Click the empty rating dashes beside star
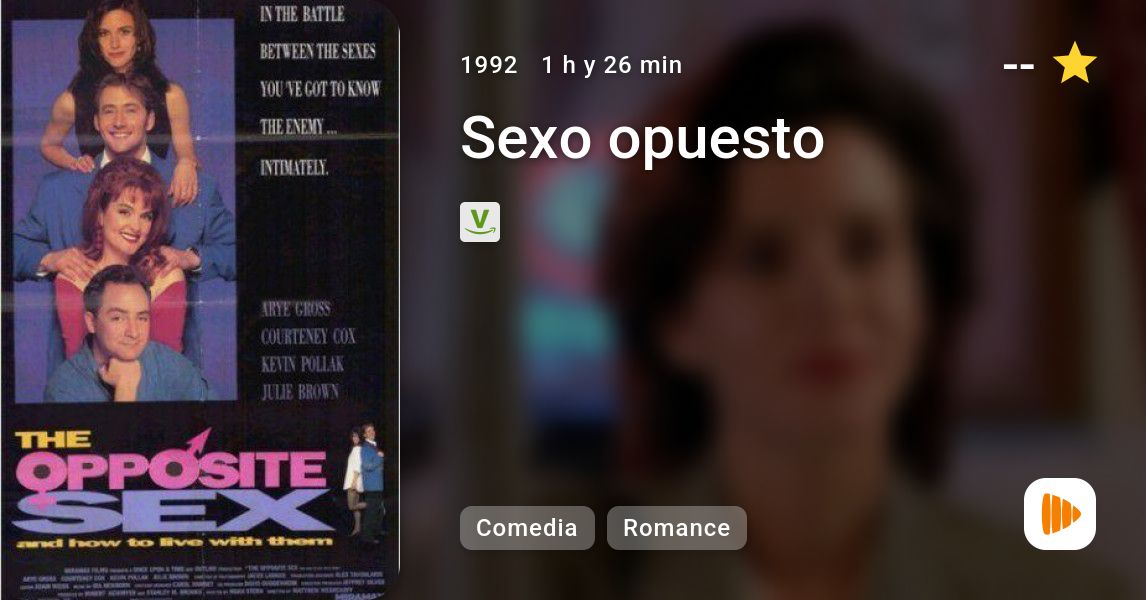Screen dimensions: 1146x600 (x=1018, y=67)
